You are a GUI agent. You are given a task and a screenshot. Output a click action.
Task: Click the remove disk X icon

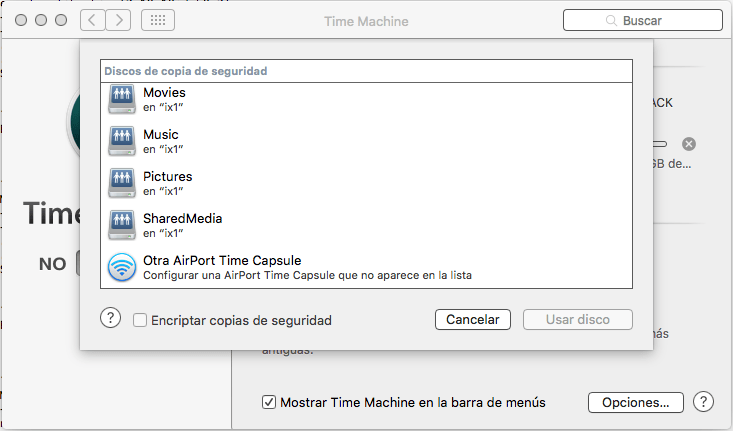(x=689, y=144)
